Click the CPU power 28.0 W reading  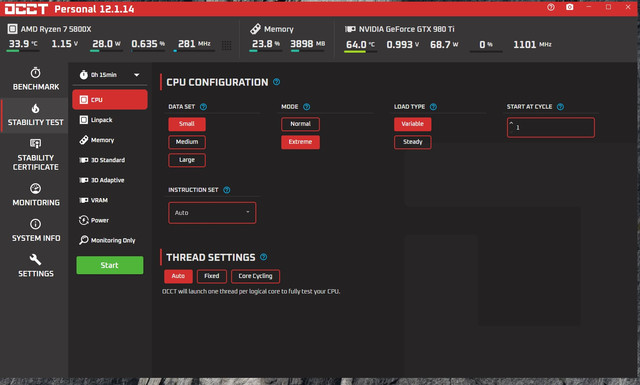pos(106,44)
